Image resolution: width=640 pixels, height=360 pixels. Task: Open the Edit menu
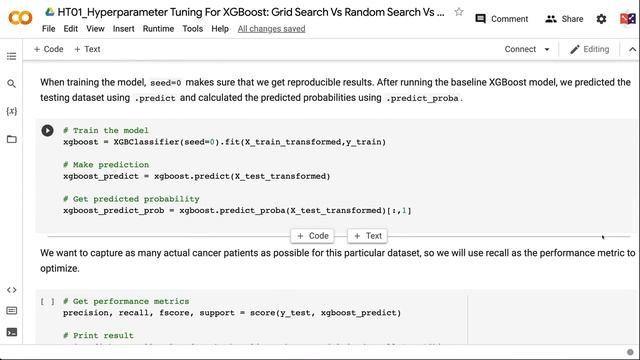pyautogui.click(x=71, y=29)
